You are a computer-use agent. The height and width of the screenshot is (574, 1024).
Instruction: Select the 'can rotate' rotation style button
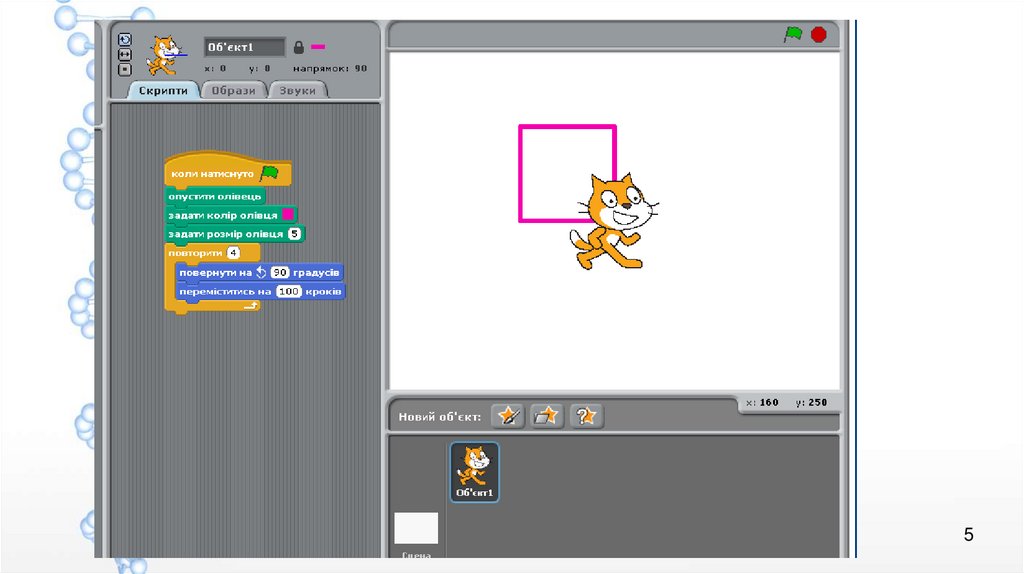[125, 40]
